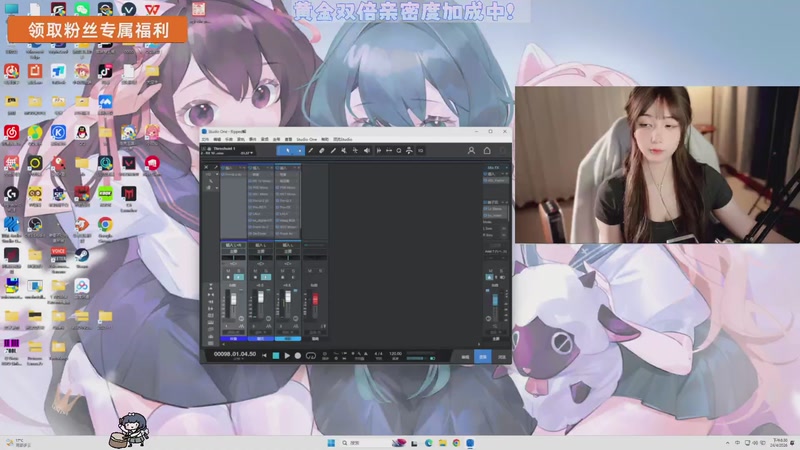Switch to the Edit tab beside Mix
This screenshot has width=800, height=450.
(x=465, y=357)
